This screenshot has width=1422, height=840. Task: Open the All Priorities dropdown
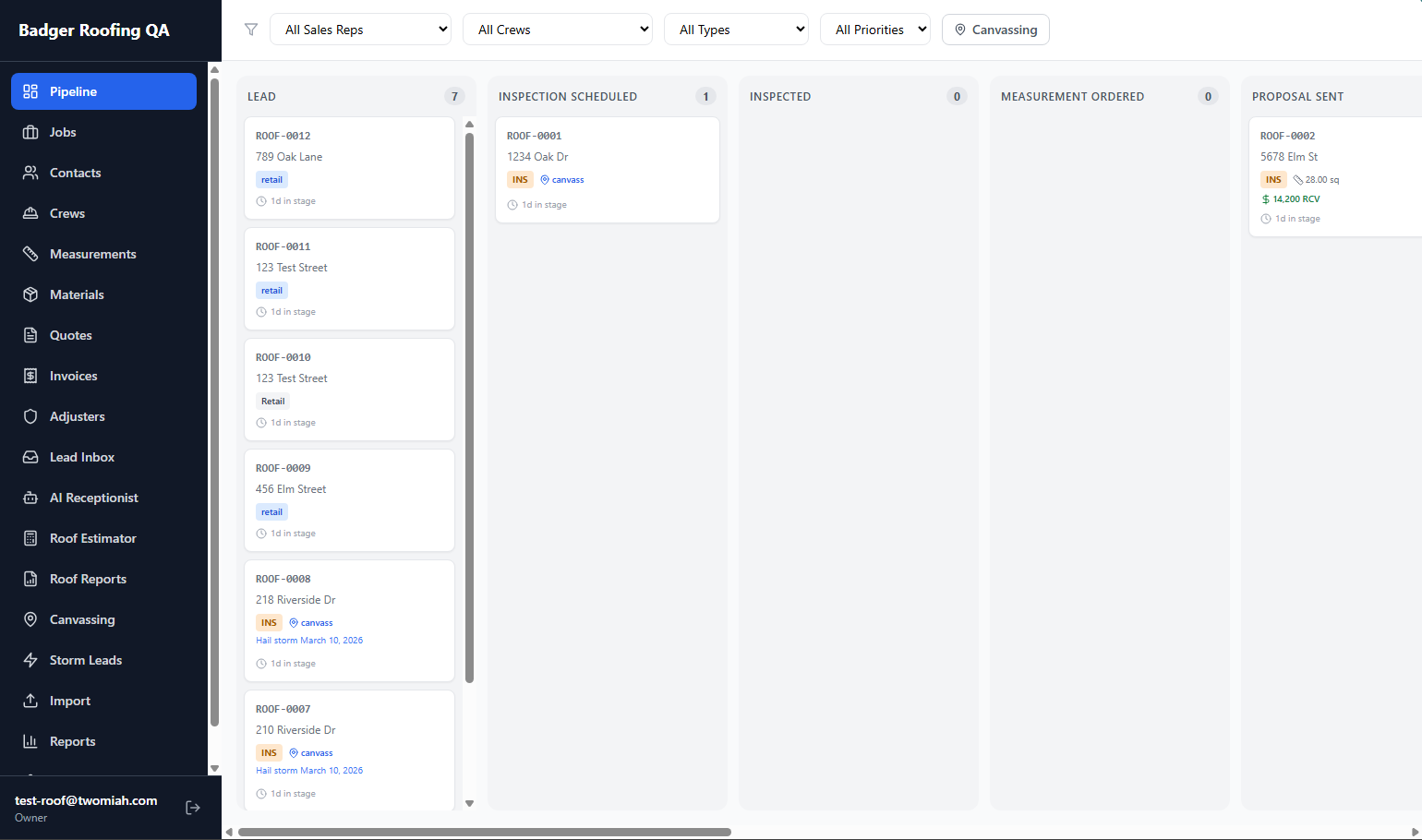pos(875,30)
